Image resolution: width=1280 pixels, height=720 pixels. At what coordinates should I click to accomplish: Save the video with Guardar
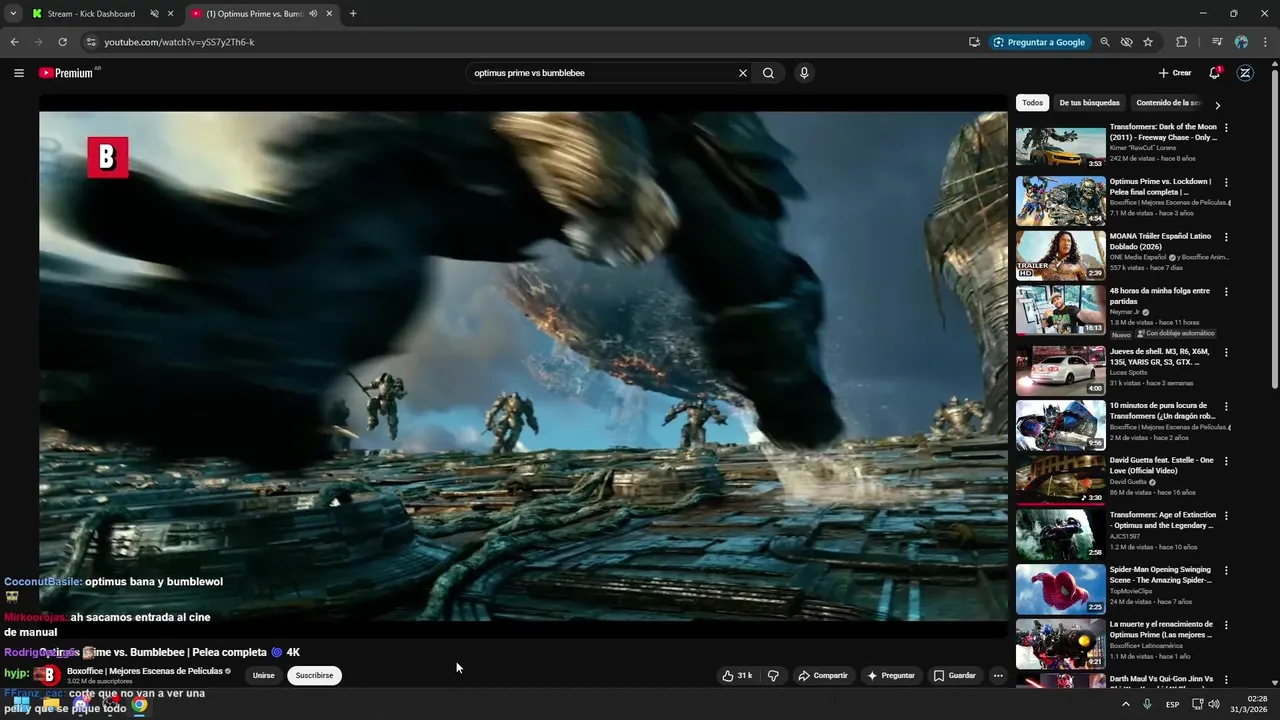(x=954, y=676)
